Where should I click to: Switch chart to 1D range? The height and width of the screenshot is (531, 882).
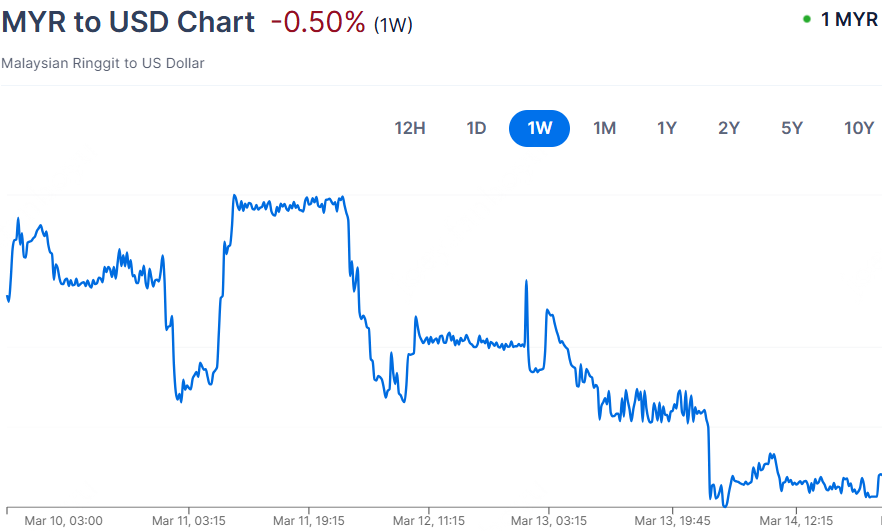tap(476, 128)
